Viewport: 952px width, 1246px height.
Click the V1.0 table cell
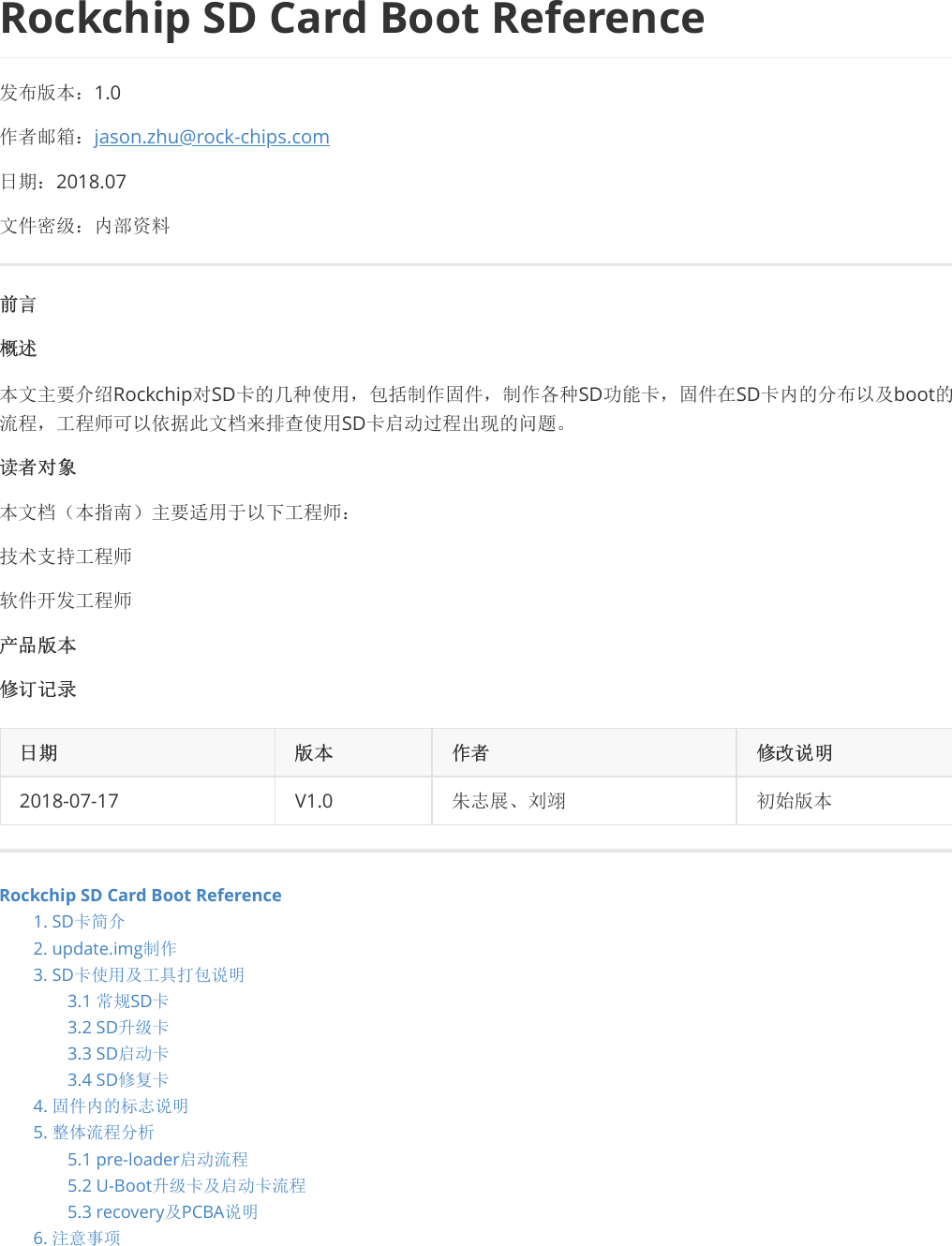(353, 801)
